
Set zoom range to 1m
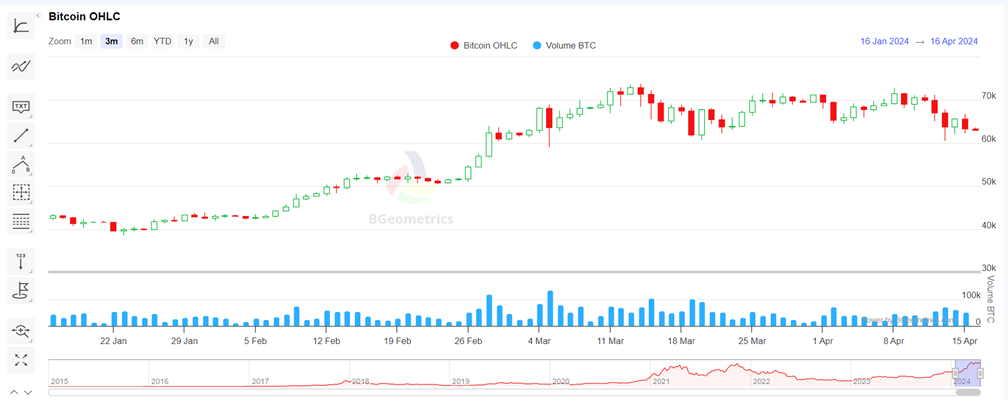[86, 41]
